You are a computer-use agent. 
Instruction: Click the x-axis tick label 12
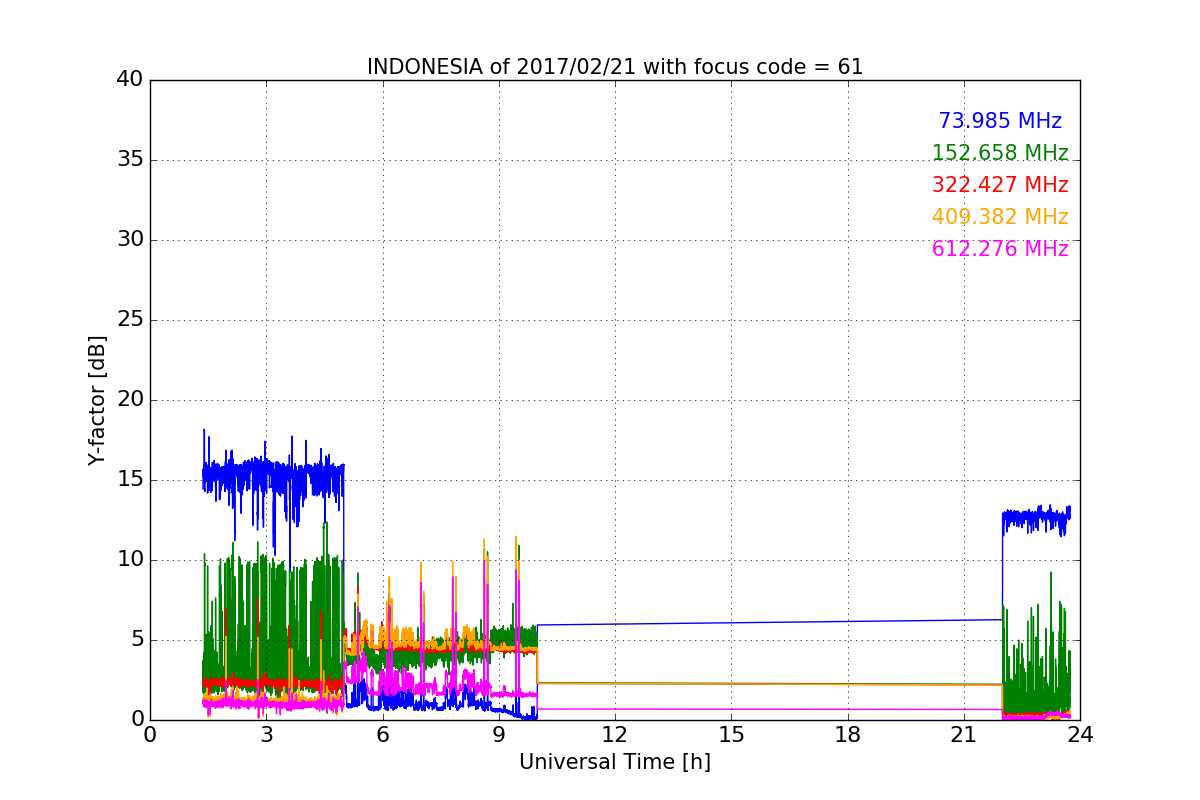pyautogui.click(x=615, y=735)
